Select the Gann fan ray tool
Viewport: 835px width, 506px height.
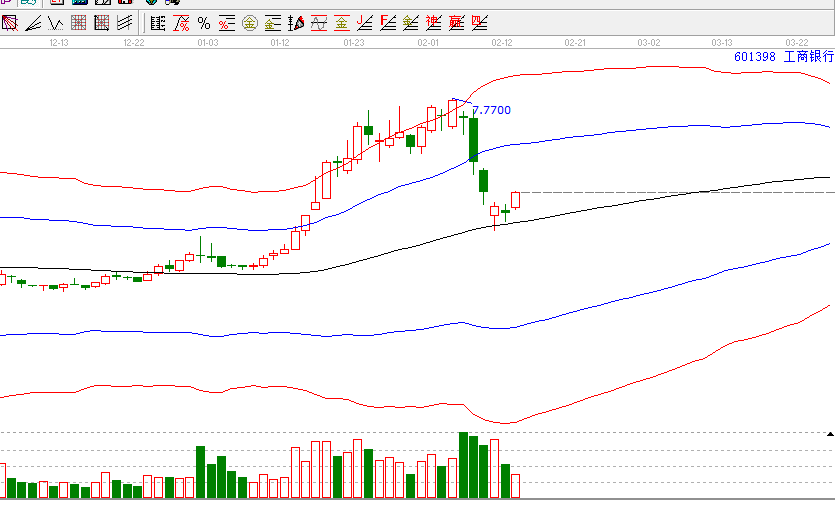(10, 23)
